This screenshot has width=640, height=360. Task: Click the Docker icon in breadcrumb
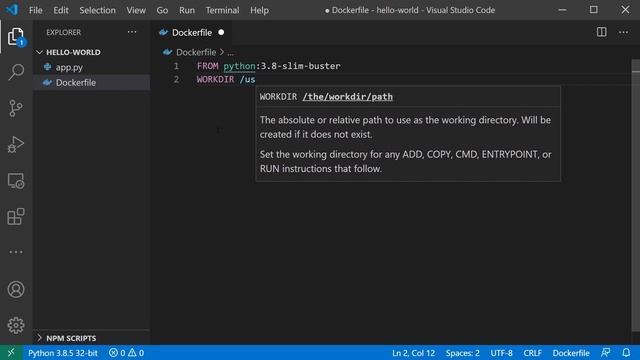pos(167,52)
